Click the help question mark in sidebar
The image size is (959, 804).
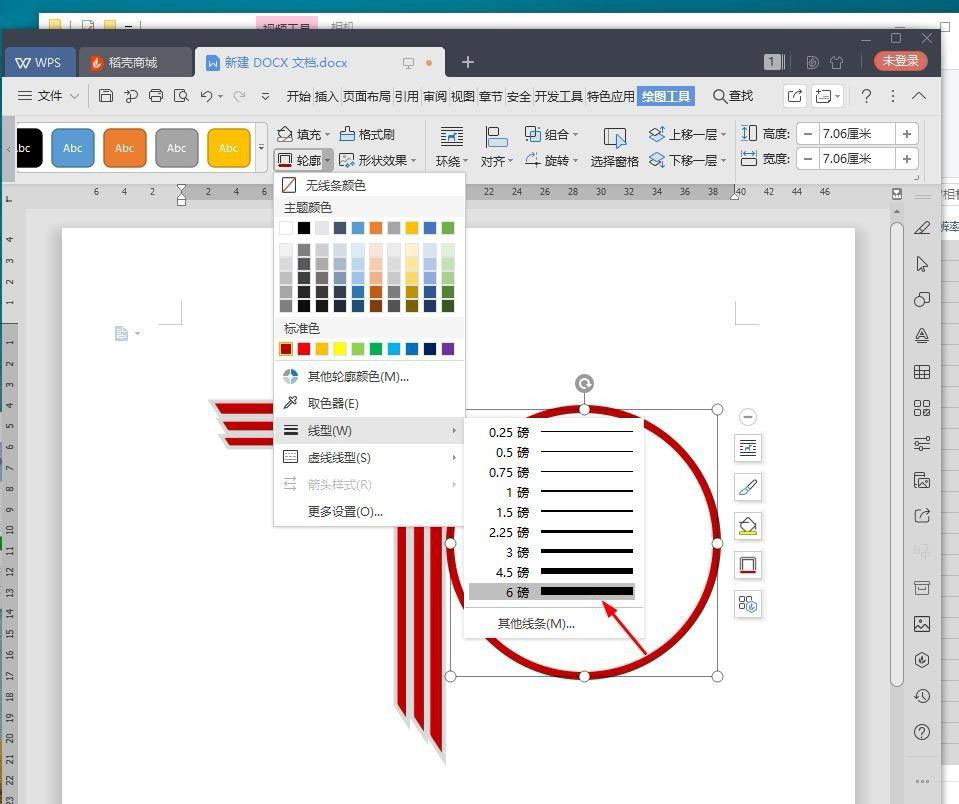922,732
